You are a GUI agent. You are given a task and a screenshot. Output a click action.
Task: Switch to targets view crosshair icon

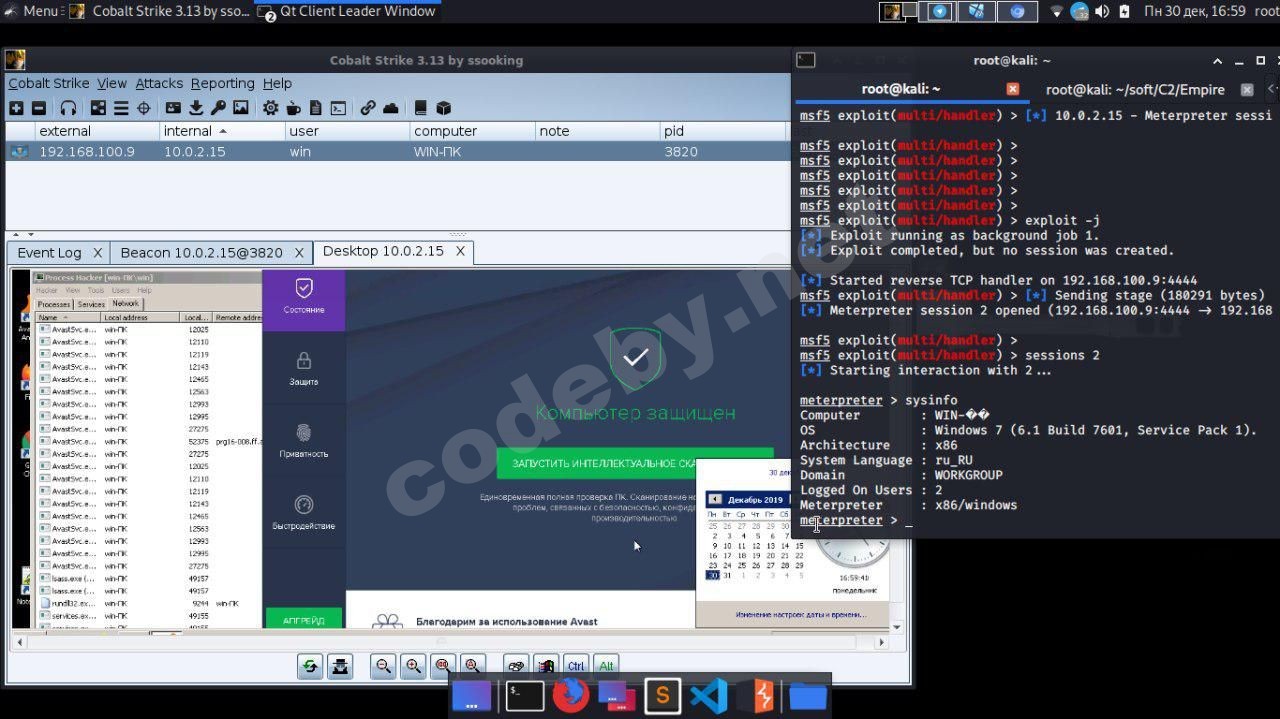[x=143, y=108]
